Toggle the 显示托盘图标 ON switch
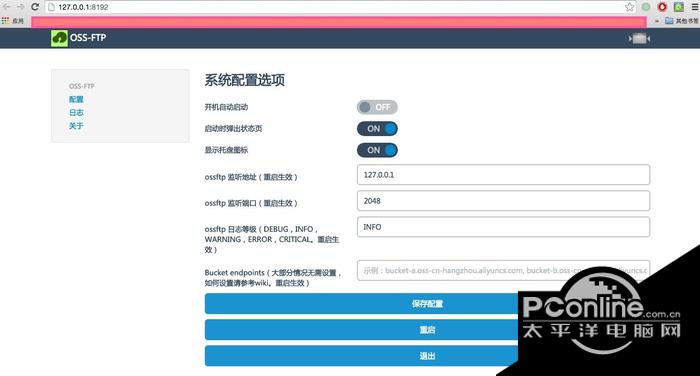Screen dimensions: 700x376 coord(377,150)
